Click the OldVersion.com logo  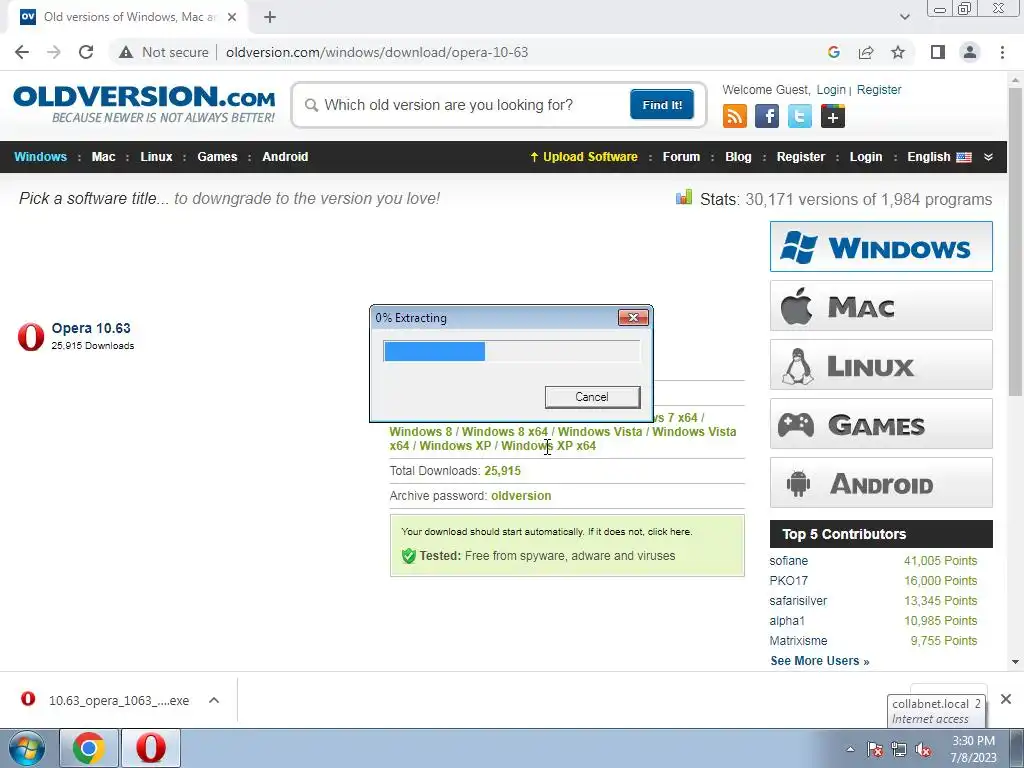(x=144, y=104)
